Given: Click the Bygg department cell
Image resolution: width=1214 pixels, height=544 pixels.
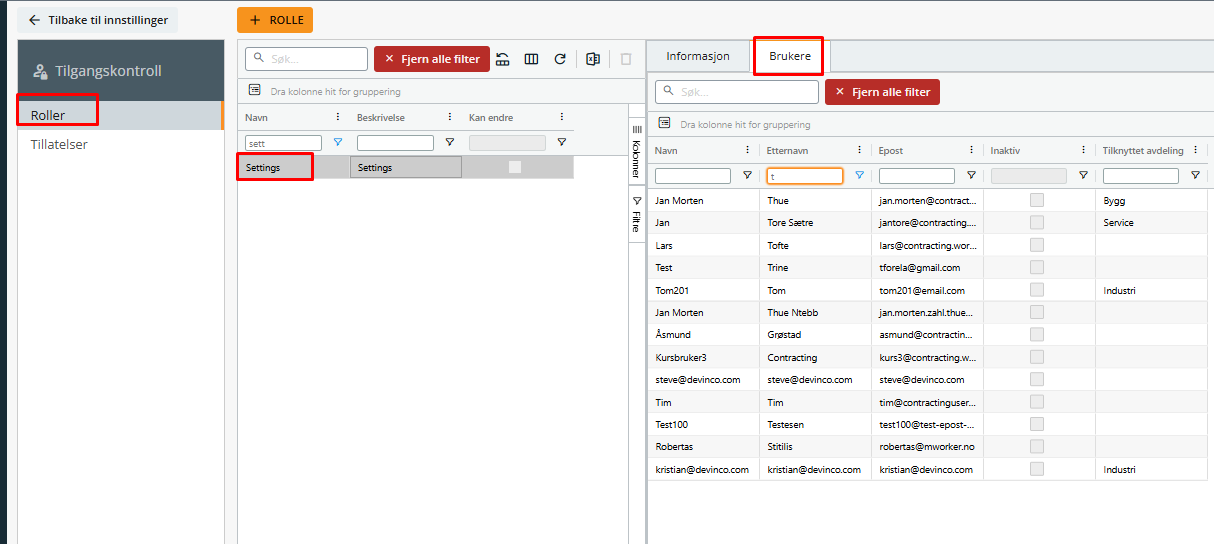Looking at the screenshot, I should (1154, 200).
